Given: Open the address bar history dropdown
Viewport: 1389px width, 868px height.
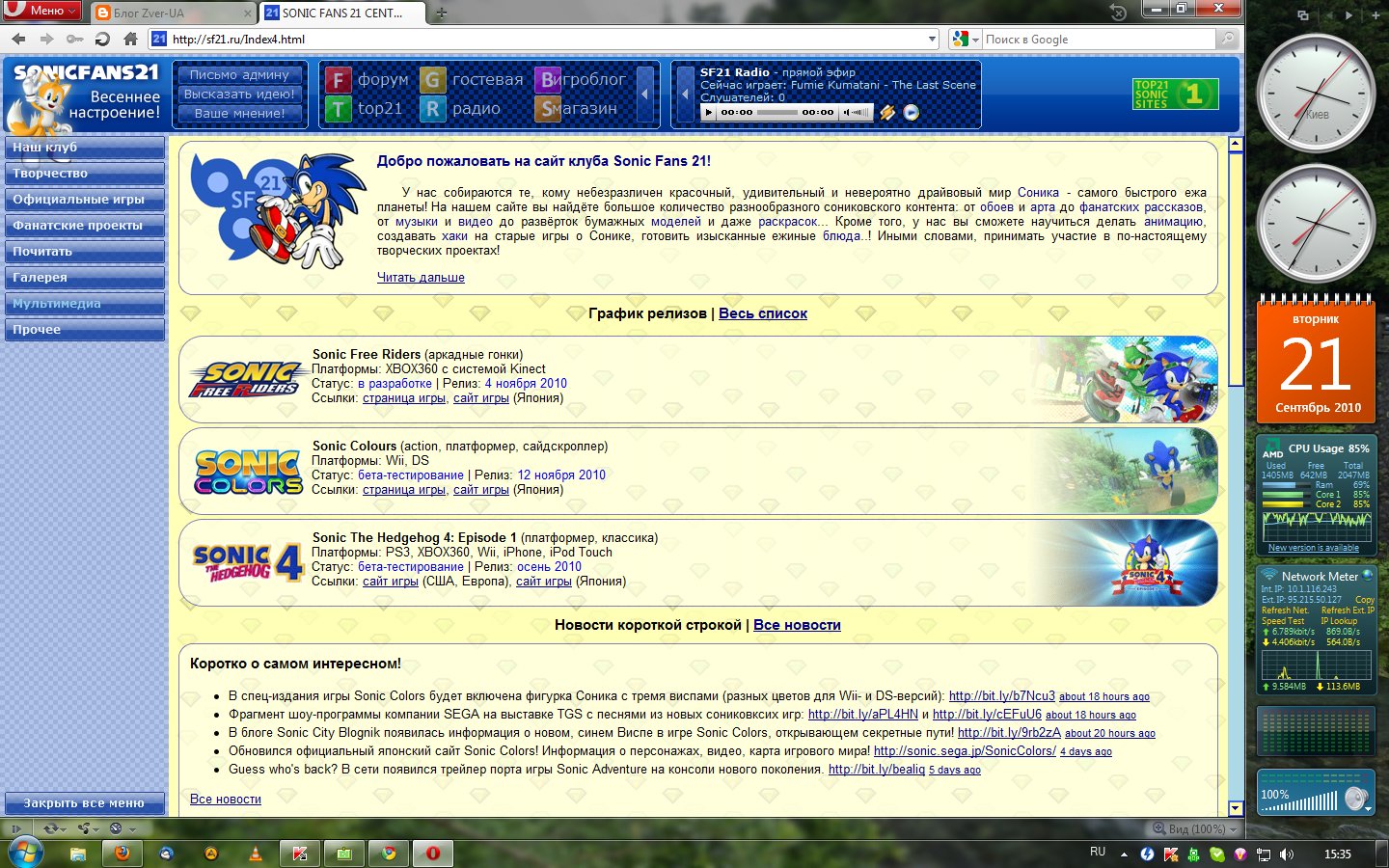Looking at the screenshot, I should tap(931, 40).
